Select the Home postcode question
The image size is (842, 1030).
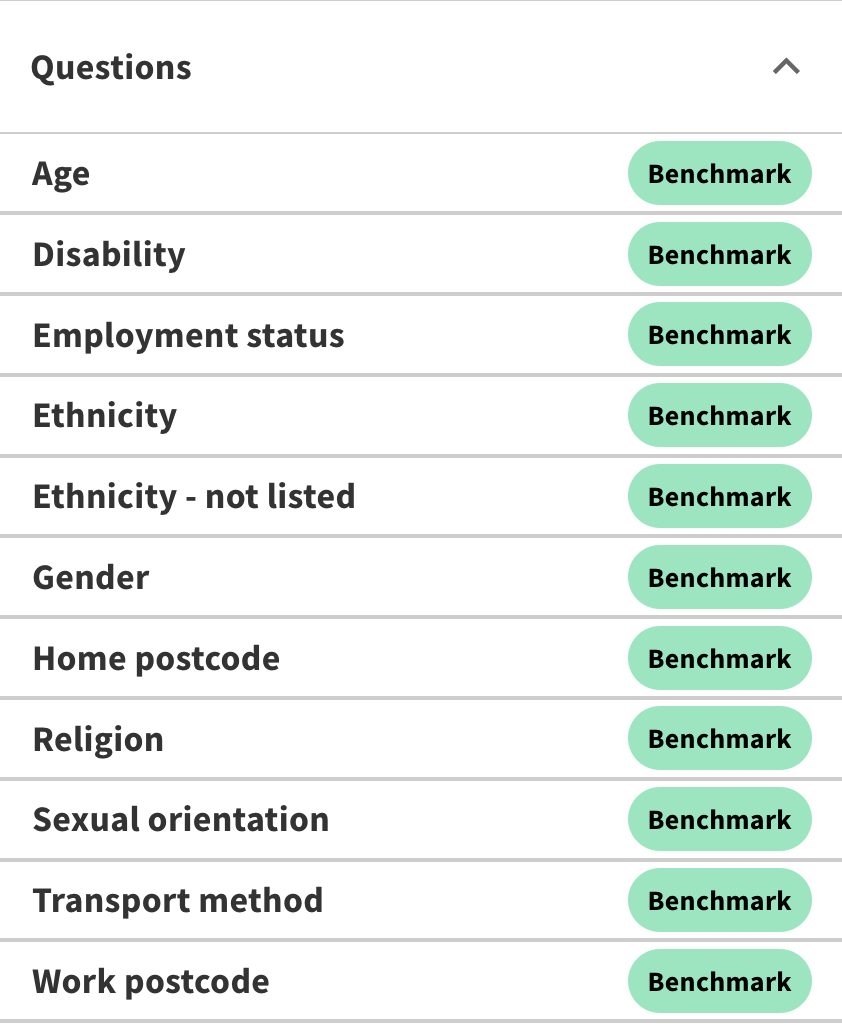tap(156, 659)
